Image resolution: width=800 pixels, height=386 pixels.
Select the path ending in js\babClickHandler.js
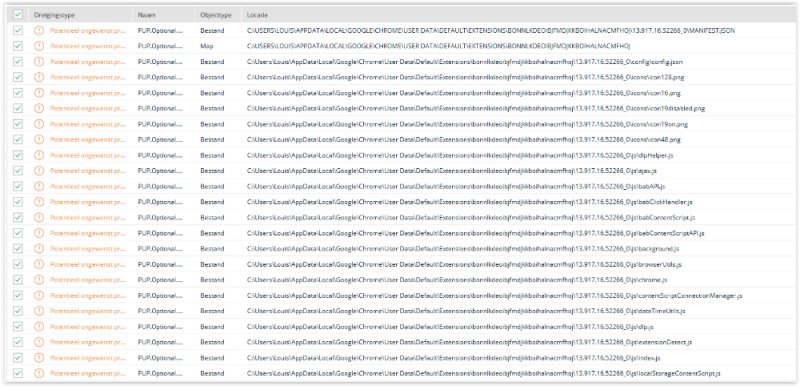click(469, 202)
